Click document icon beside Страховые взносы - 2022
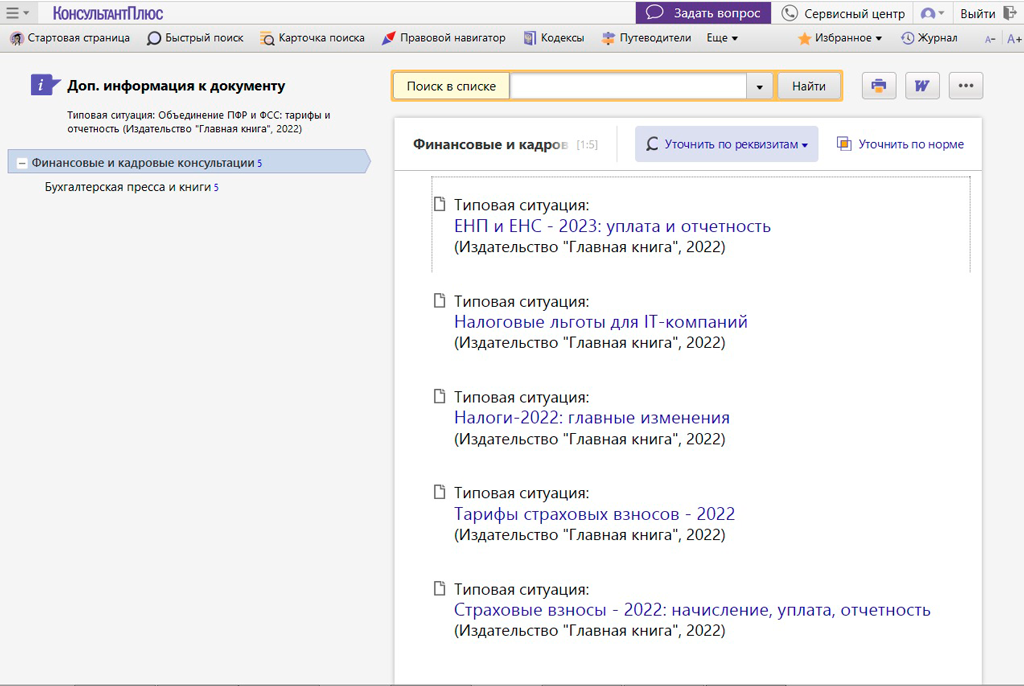Viewport: 1024px width, 686px height. coord(440,588)
